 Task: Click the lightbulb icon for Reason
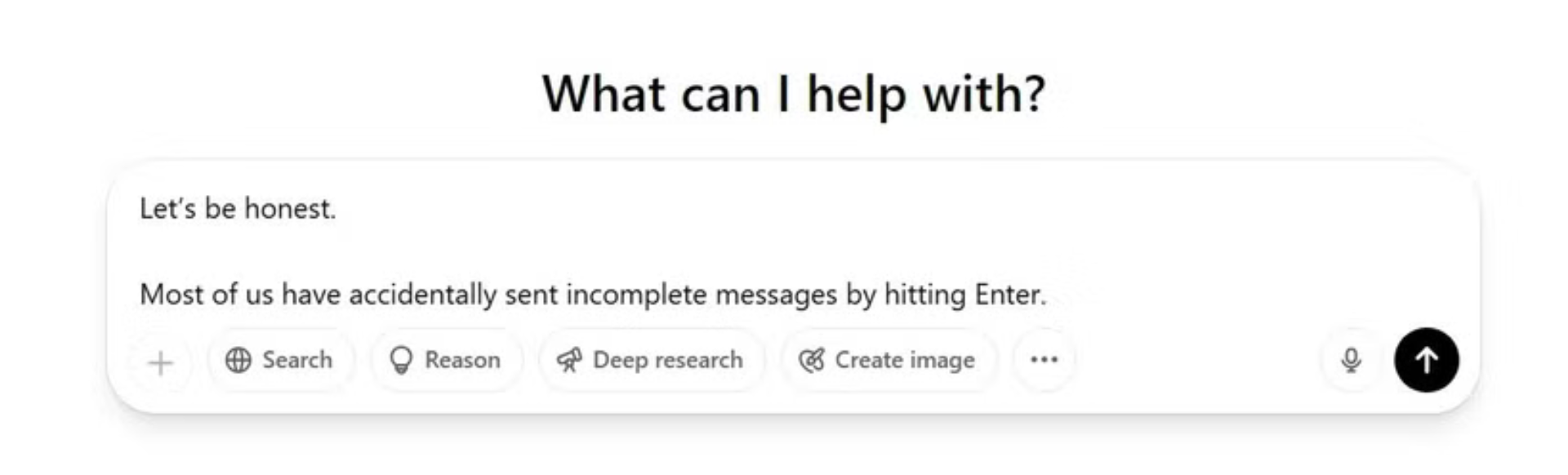pos(400,360)
